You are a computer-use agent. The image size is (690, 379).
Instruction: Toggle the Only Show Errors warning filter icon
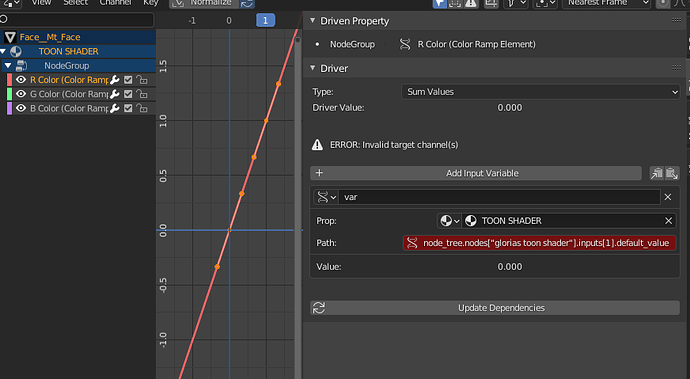[x=470, y=4]
